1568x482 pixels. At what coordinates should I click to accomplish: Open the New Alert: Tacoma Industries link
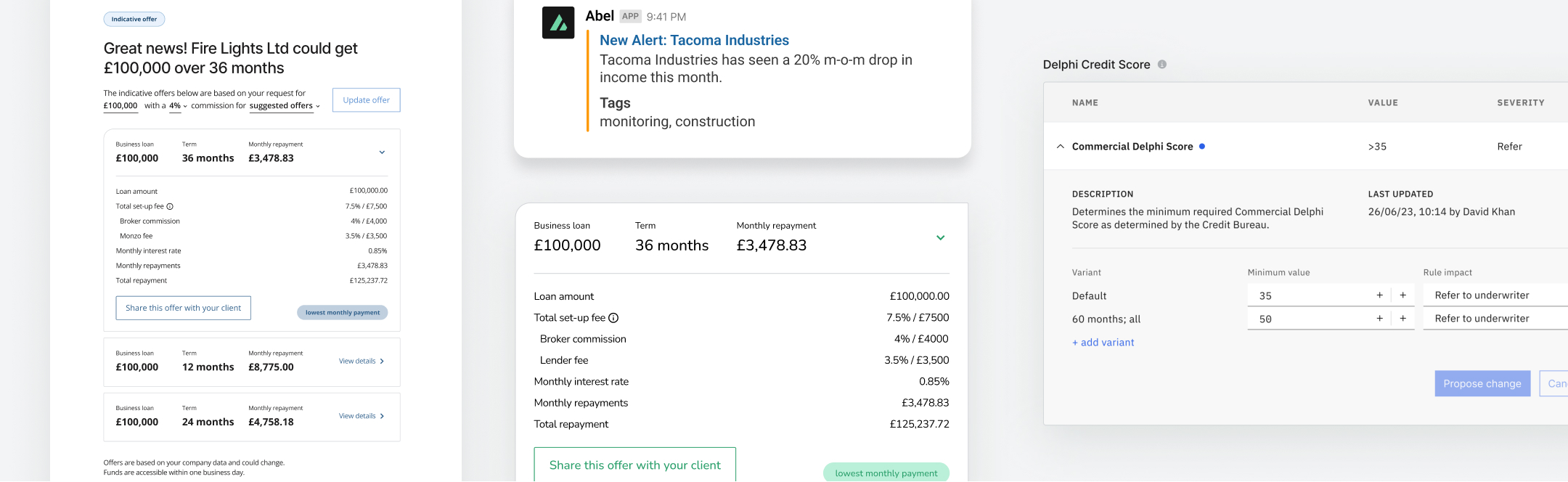coord(694,41)
